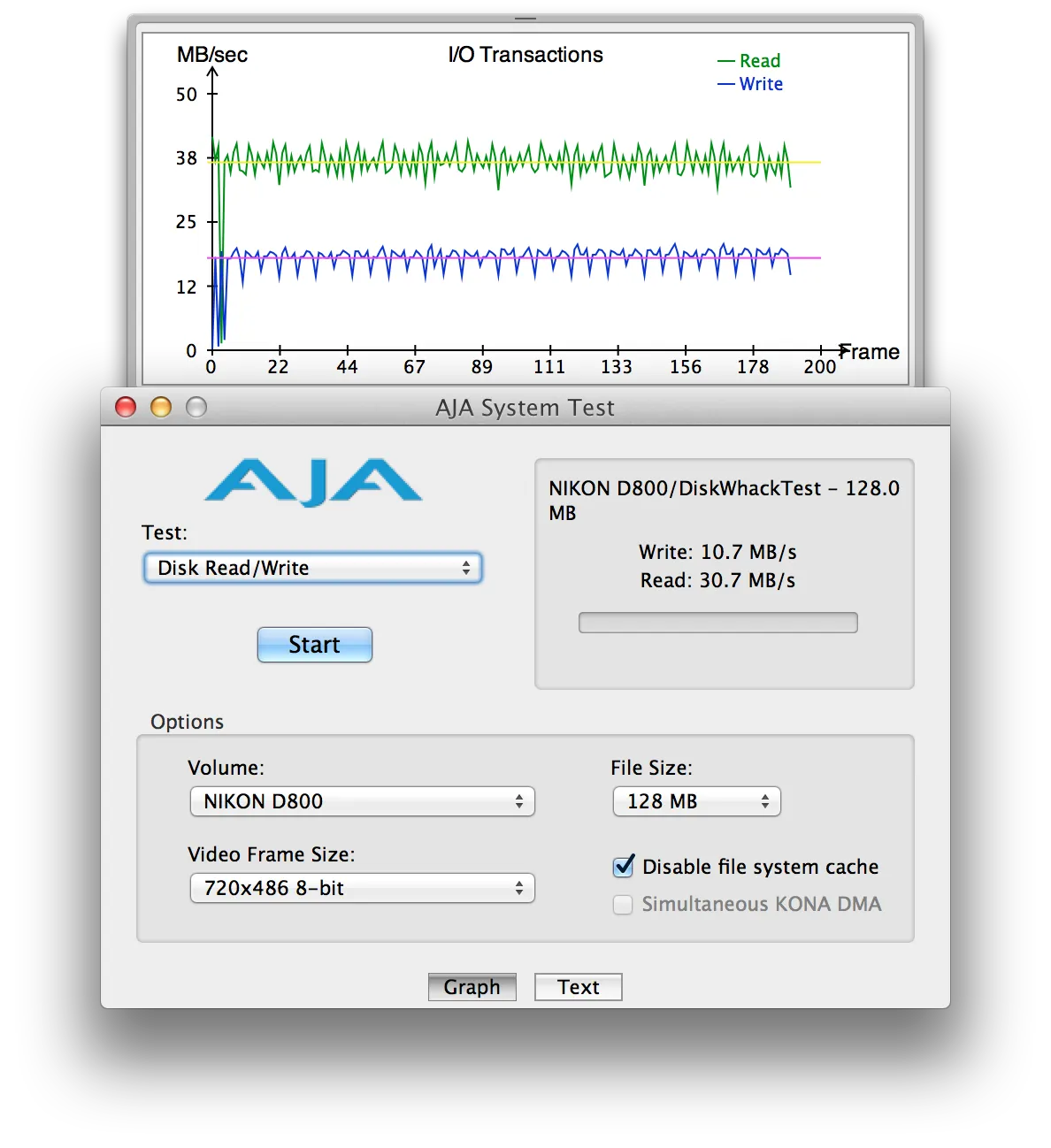Click the AJA logo

point(313,482)
